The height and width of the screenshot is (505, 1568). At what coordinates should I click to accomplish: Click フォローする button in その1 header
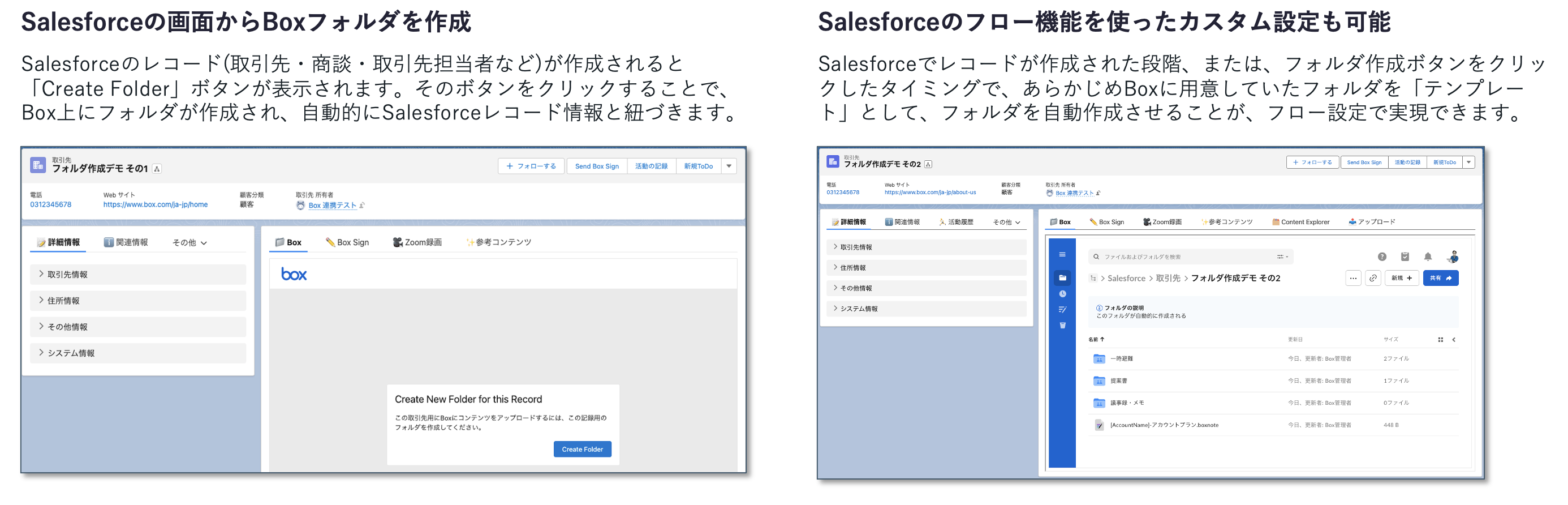[x=531, y=166]
